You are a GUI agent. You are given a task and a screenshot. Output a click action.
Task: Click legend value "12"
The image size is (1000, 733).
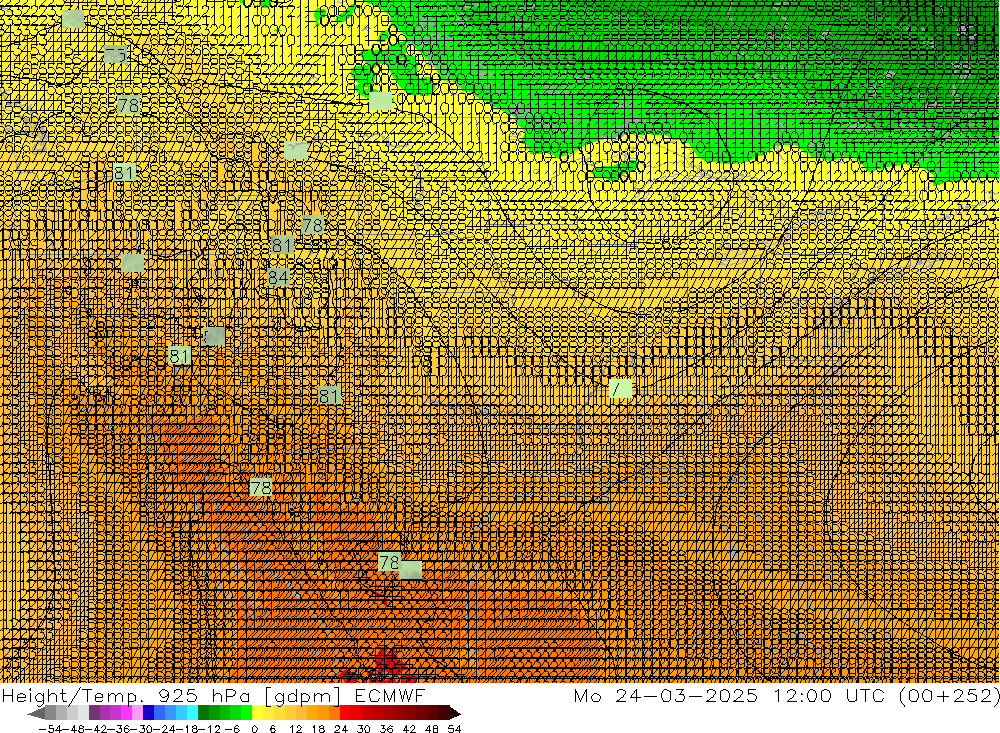(295, 729)
